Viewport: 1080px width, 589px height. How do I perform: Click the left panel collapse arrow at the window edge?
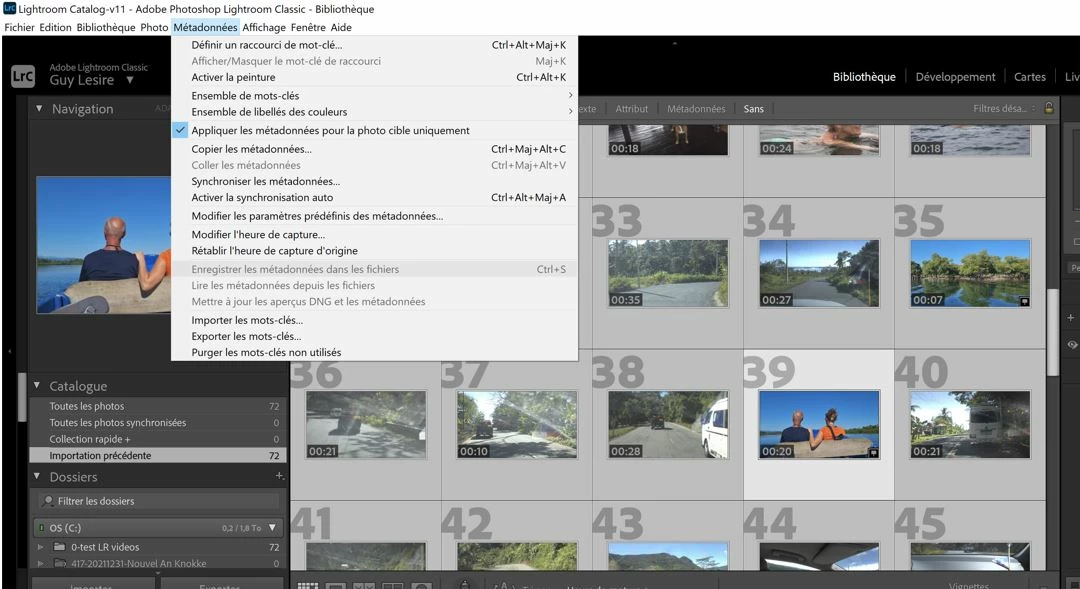[x=10, y=351]
